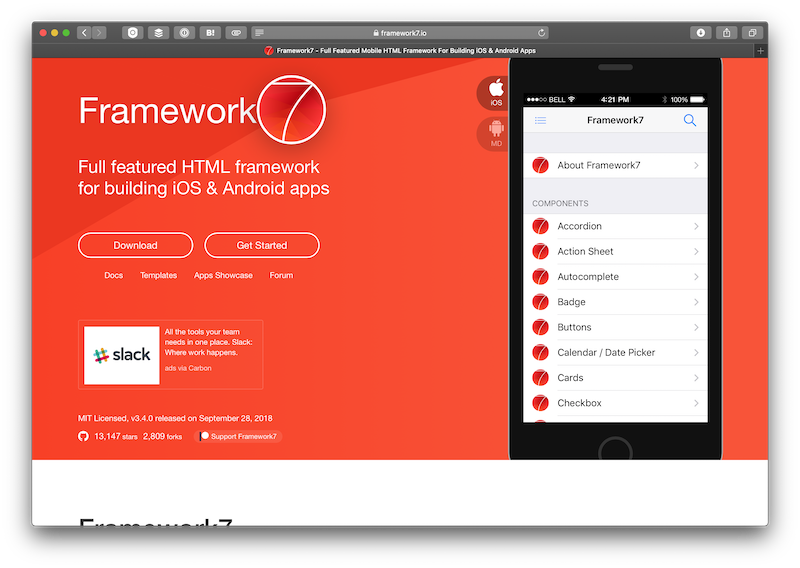Click chevron on Action Sheet row
Image resolution: width=800 pixels, height=568 pixels.
pyautogui.click(x=696, y=252)
